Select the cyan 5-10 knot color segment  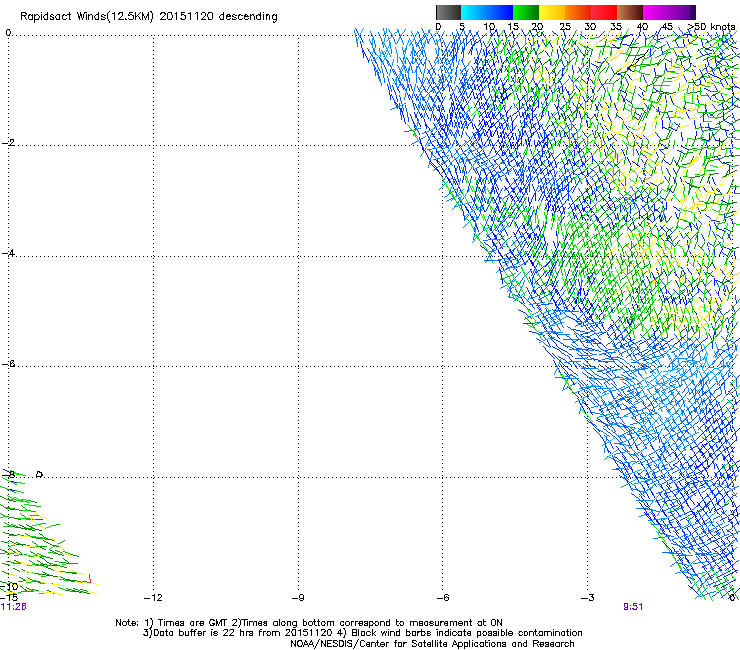(474, 12)
